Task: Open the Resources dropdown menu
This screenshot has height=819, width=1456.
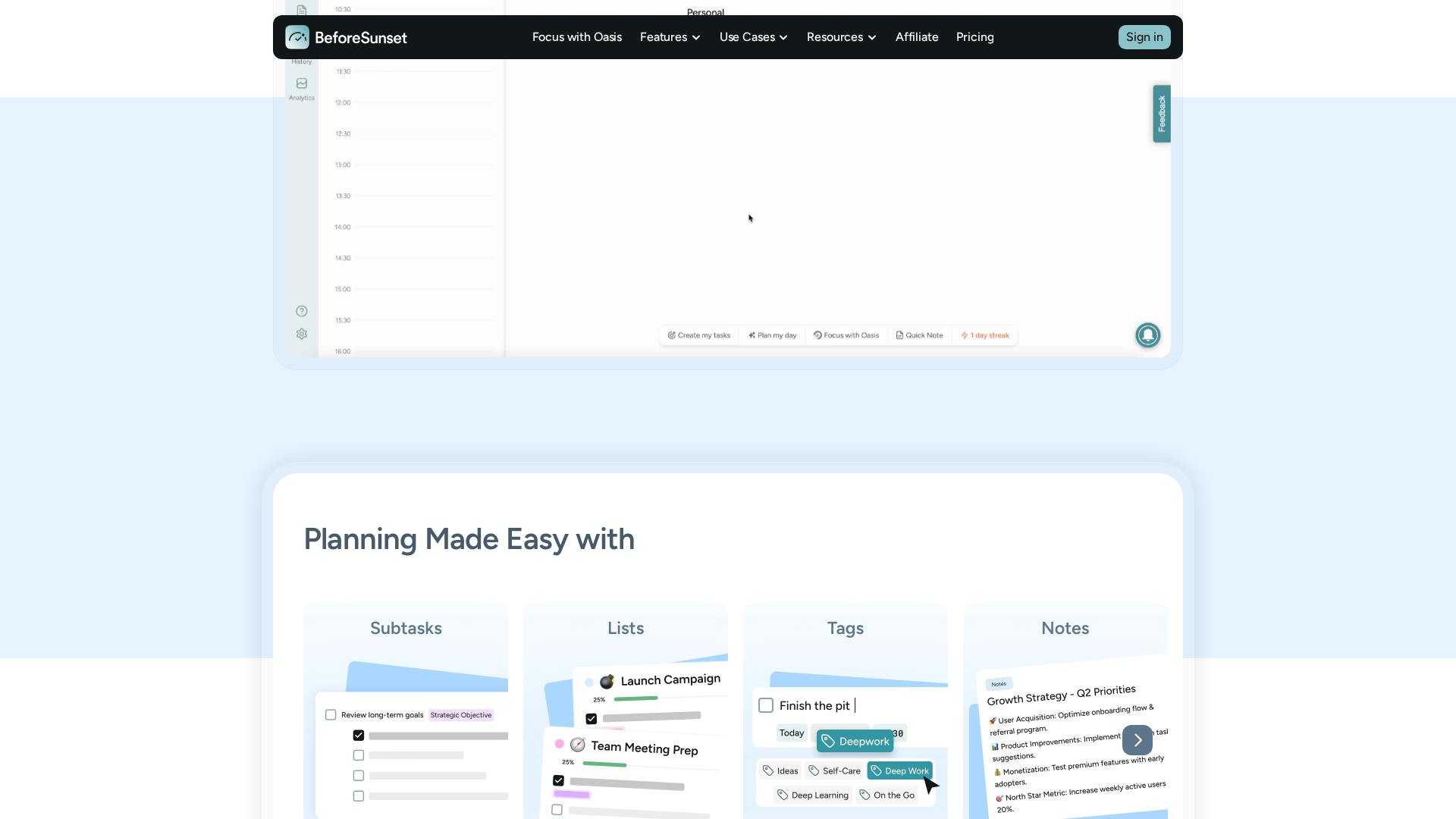Action: 841,37
